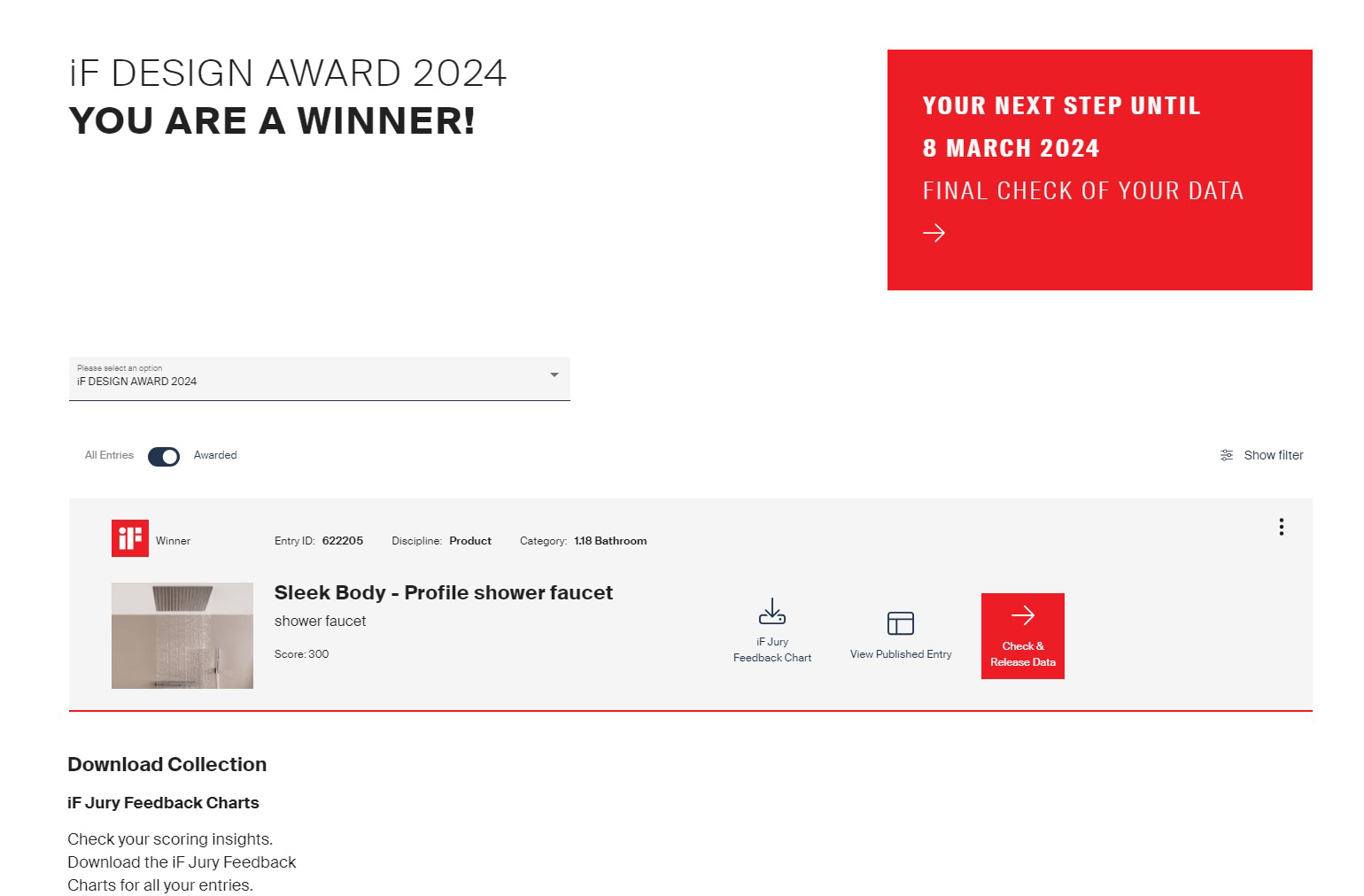Screen dimensions: 1364x896
Task: Click the filter sliders icon
Action: 1226,455
